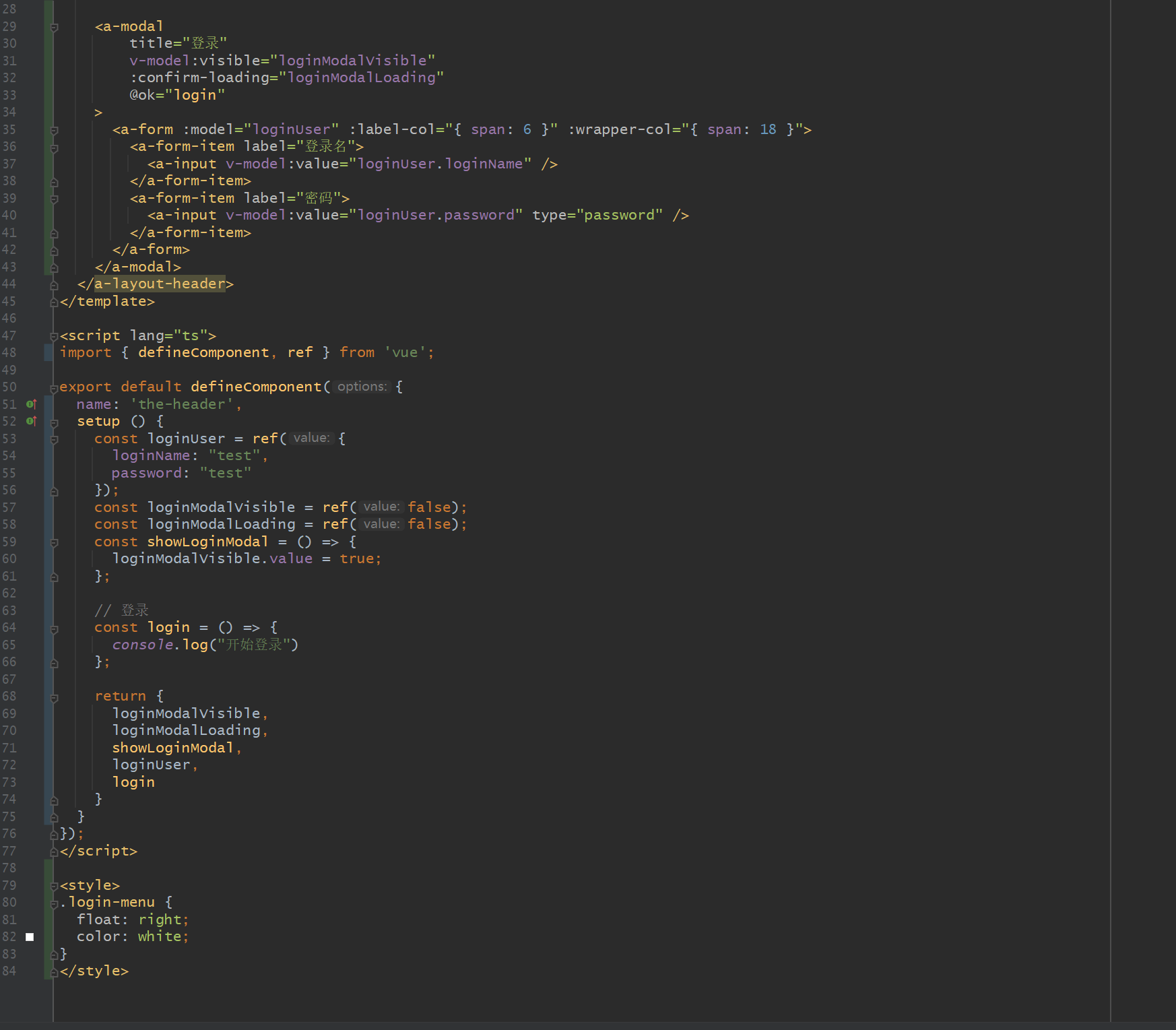Image resolution: width=1176 pixels, height=1030 pixels.
Task: Open the white color swatch in the gutter
Action: pos(30,937)
